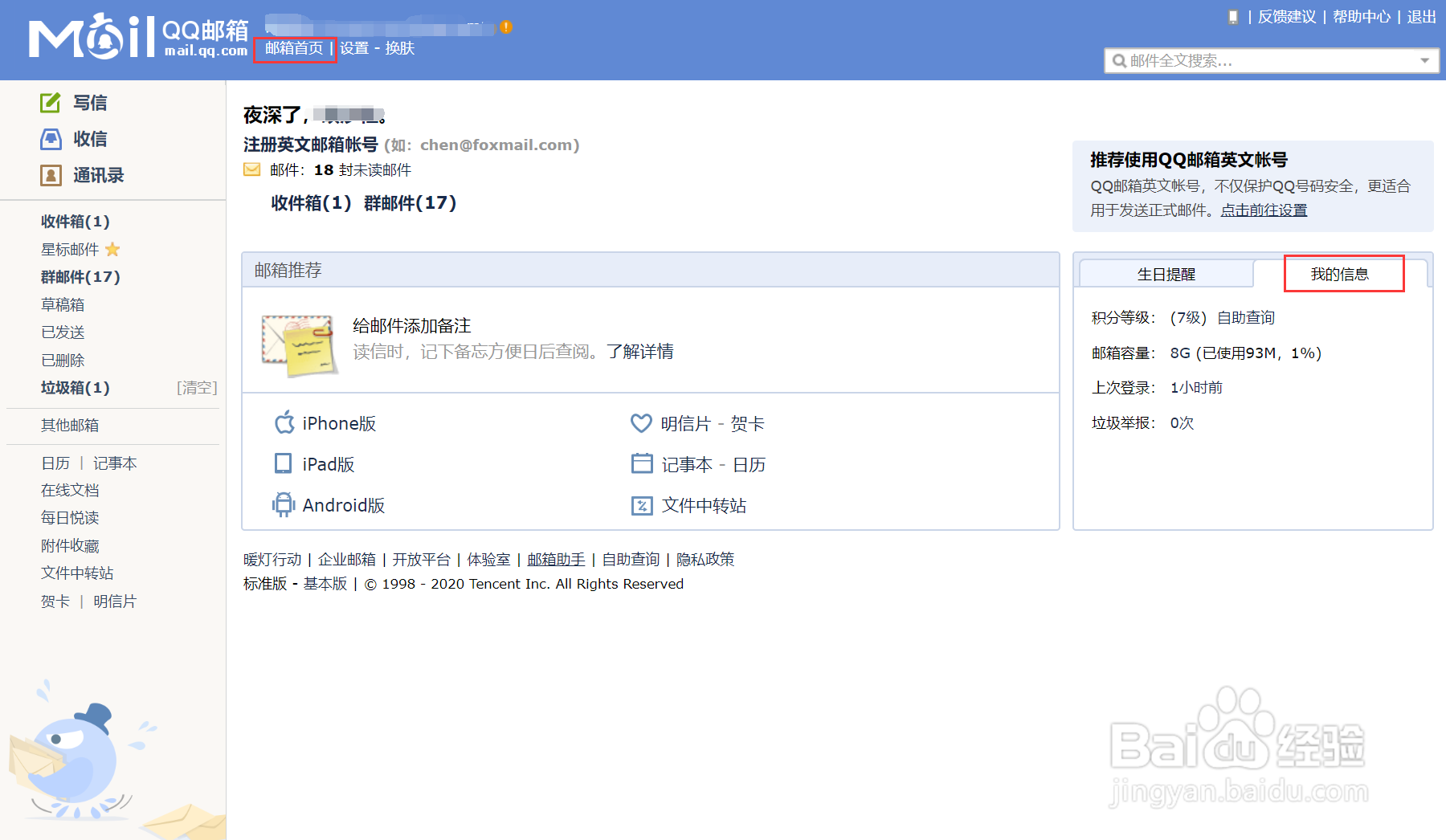Click the iPad版 app icon
The width and height of the screenshot is (1446, 840).
[282, 463]
